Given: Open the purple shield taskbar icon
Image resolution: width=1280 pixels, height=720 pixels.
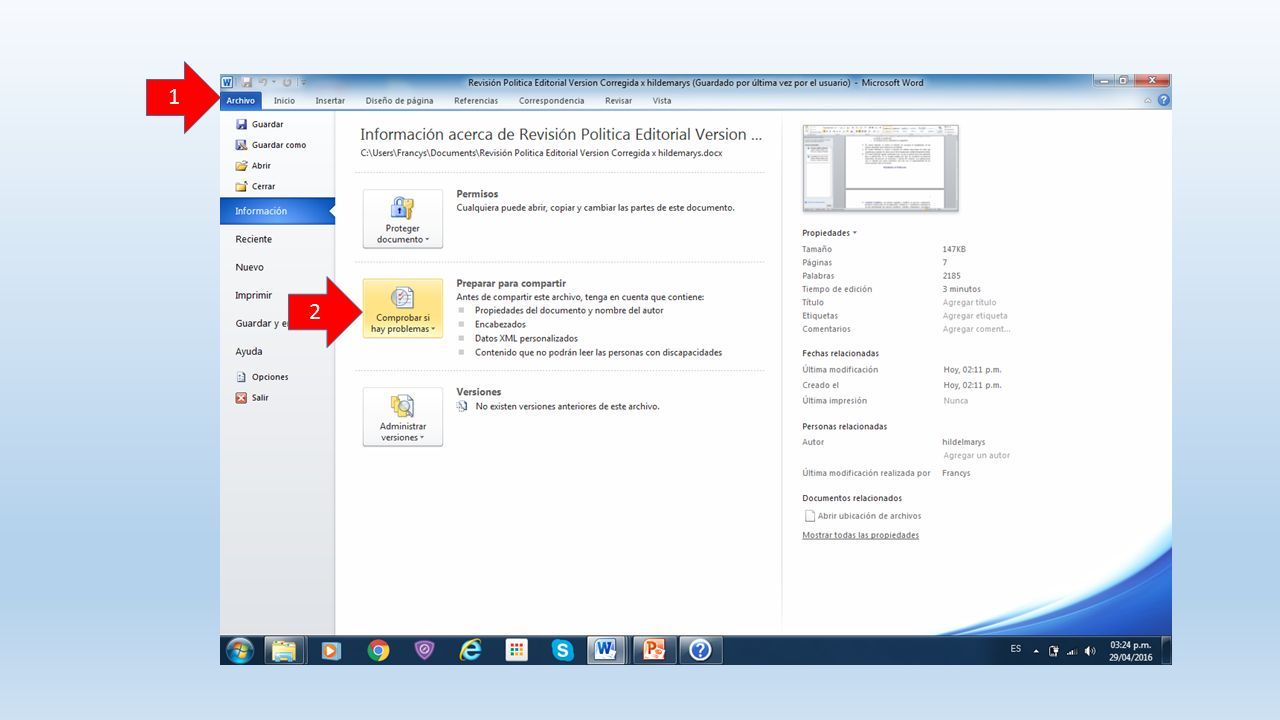Looking at the screenshot, I should click(x=424, y=651).
